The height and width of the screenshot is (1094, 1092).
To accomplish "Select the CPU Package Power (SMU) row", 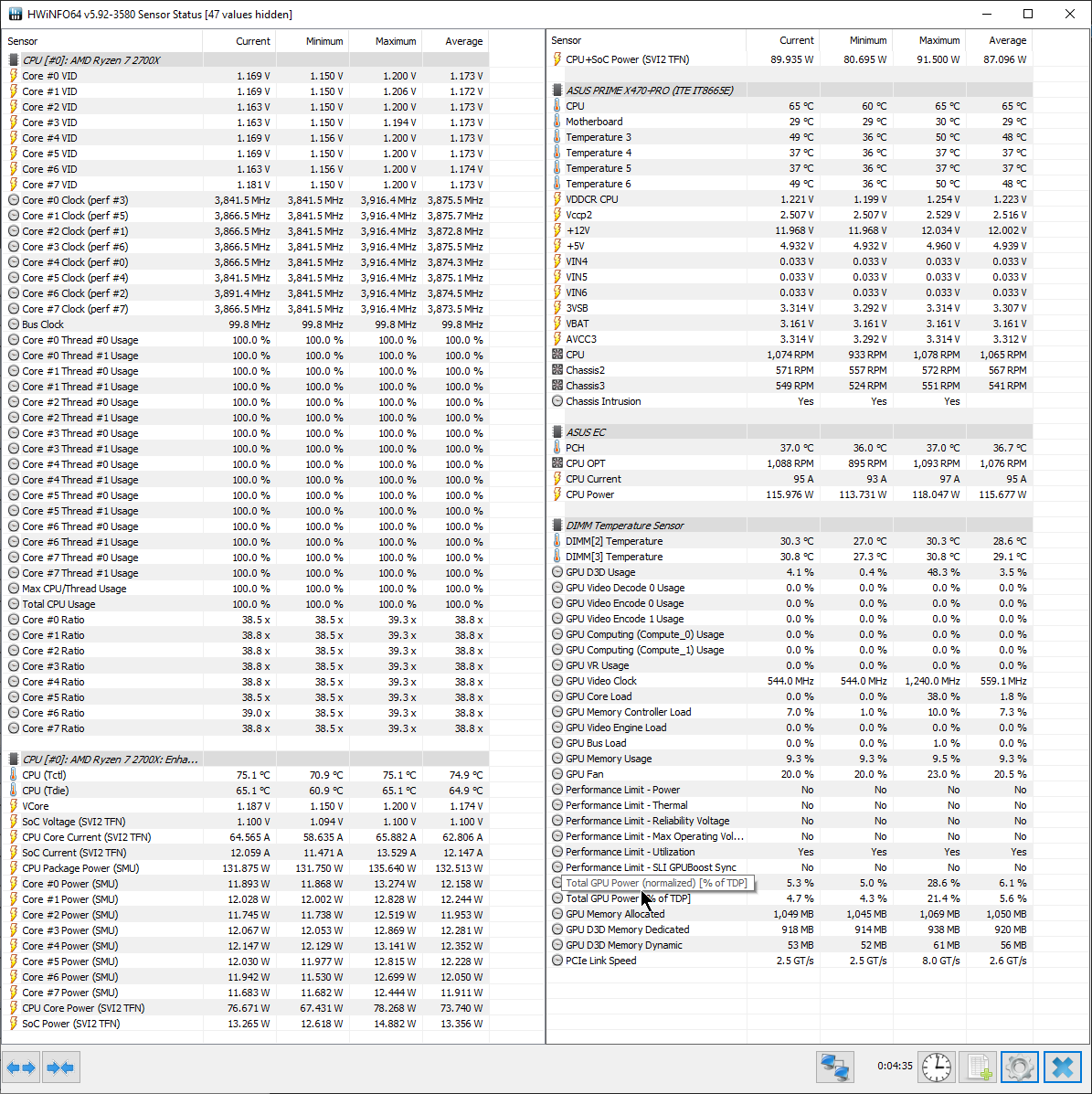I will pos(246,868).
